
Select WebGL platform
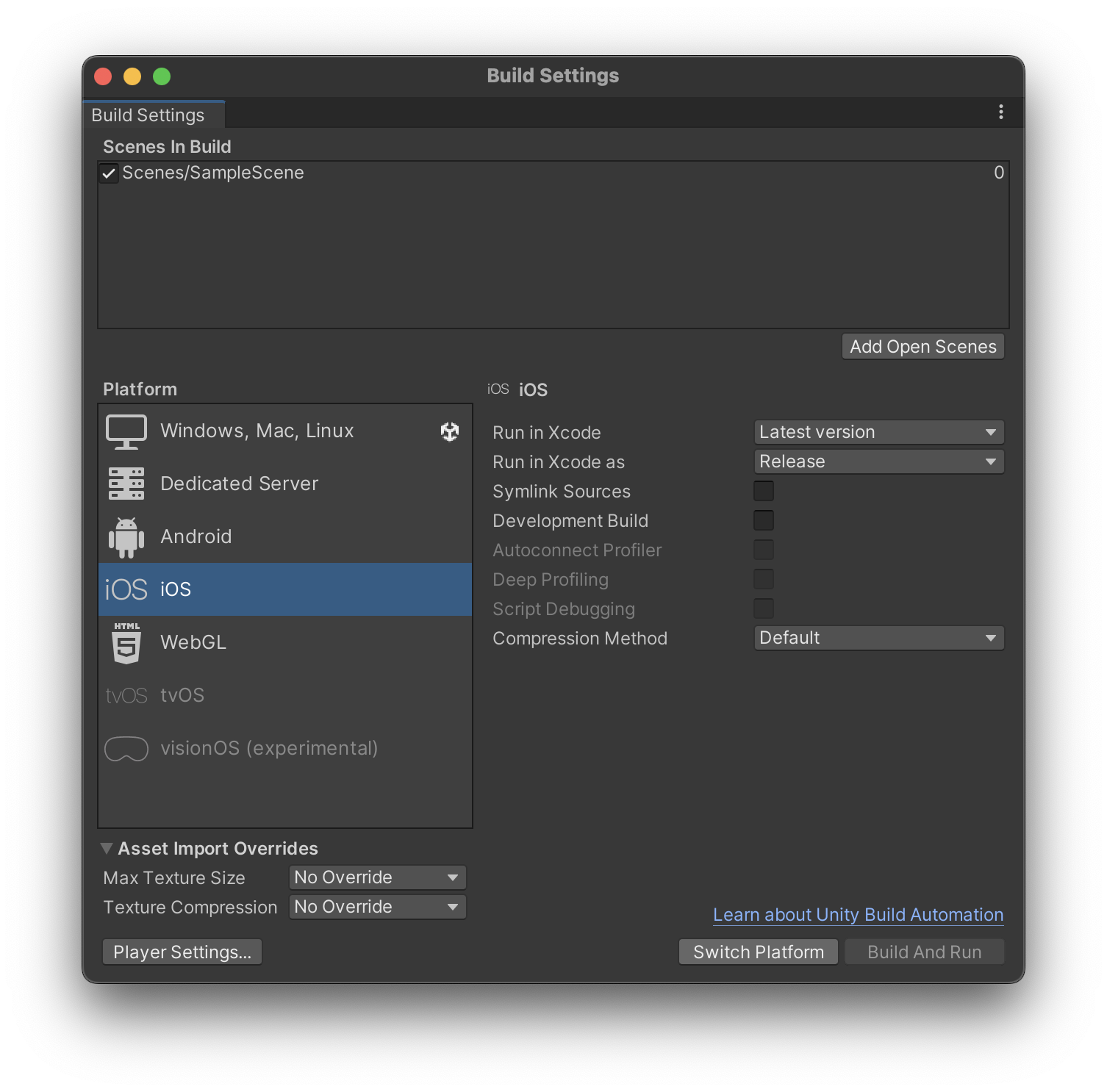pos(285,643)
